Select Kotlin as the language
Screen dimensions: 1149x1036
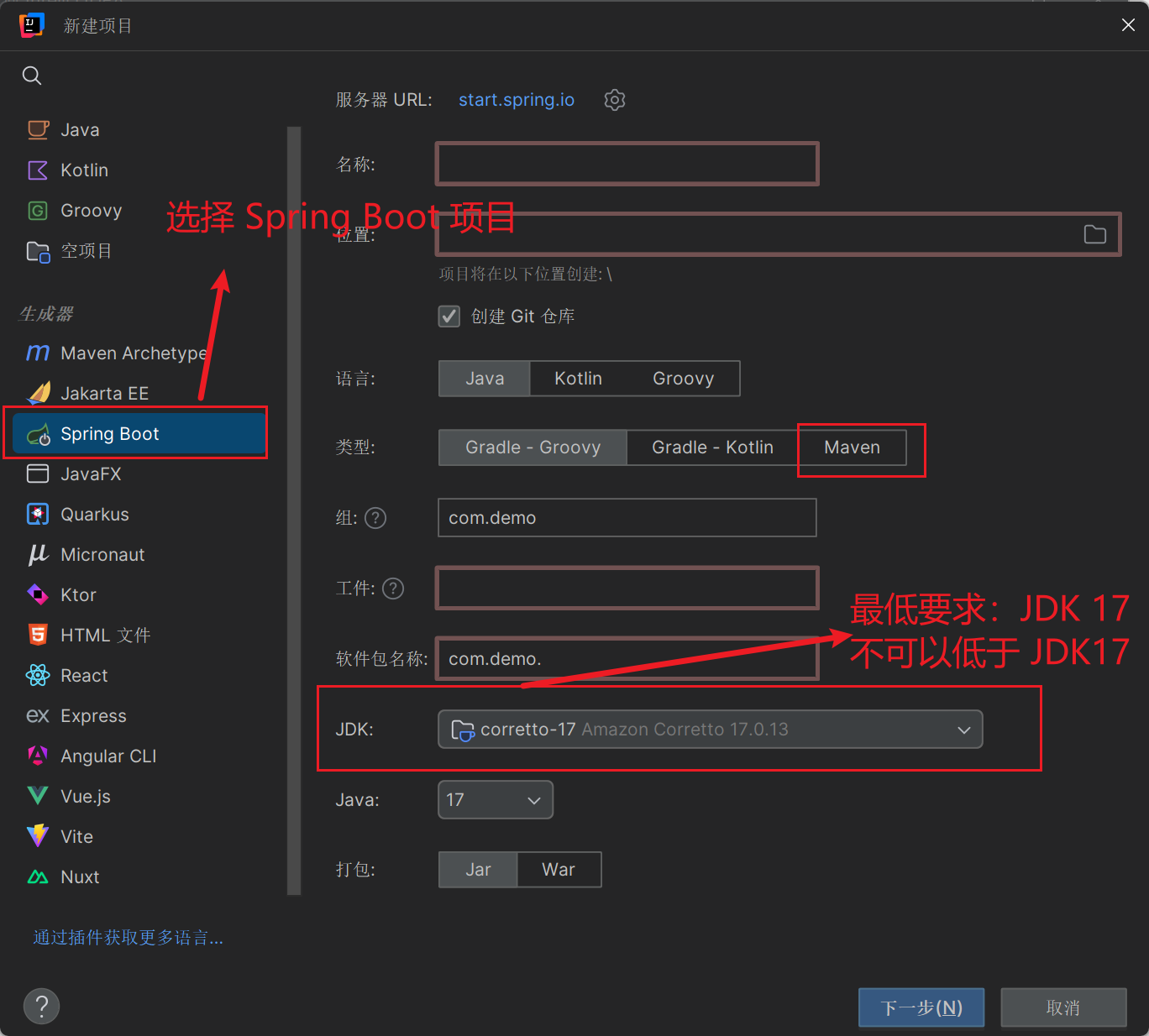(578, 379)
